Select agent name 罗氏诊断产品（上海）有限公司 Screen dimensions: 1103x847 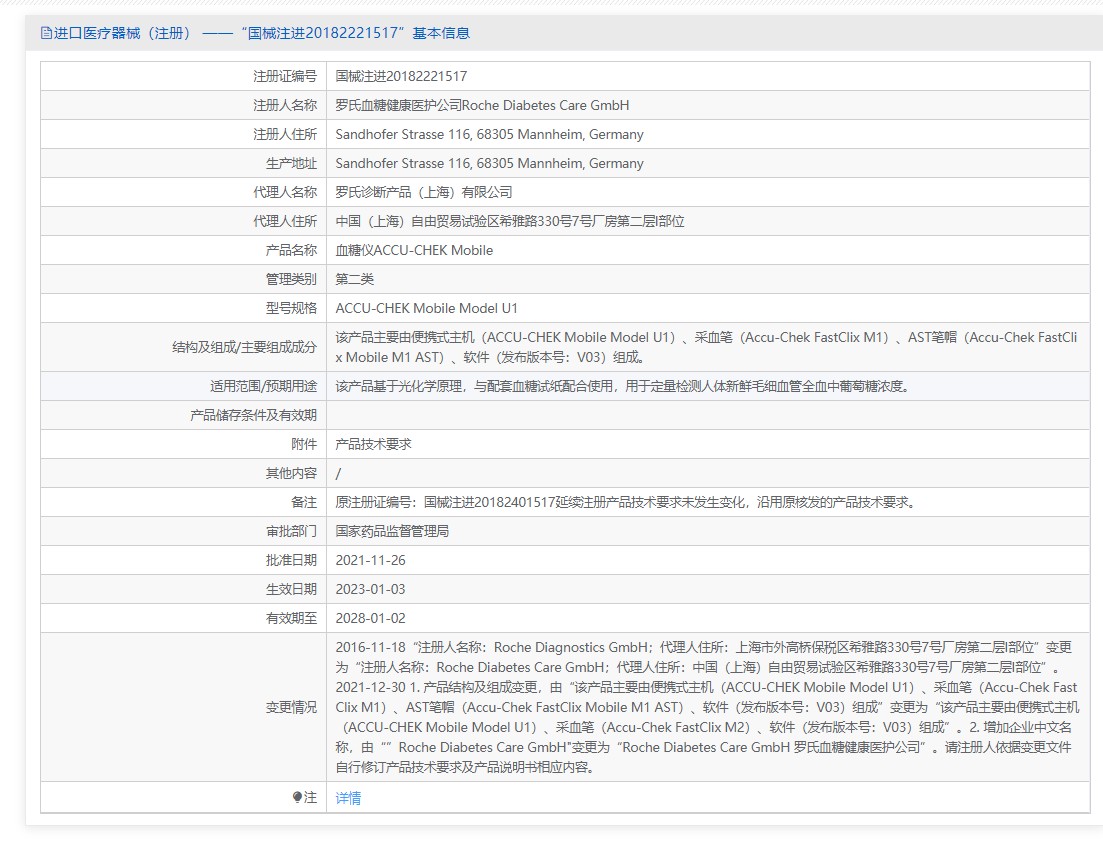[x=424, y=192]
